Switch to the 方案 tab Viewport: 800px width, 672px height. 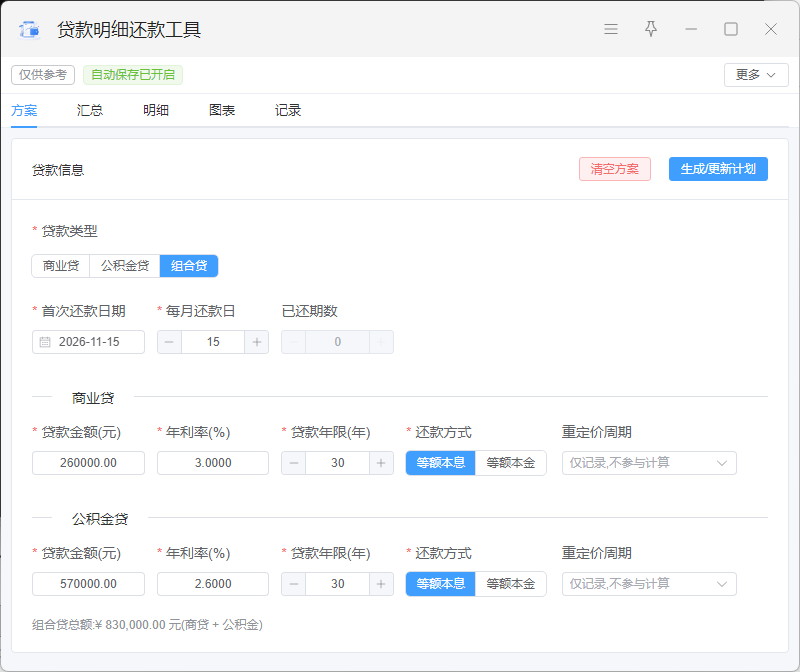point(24,110)
